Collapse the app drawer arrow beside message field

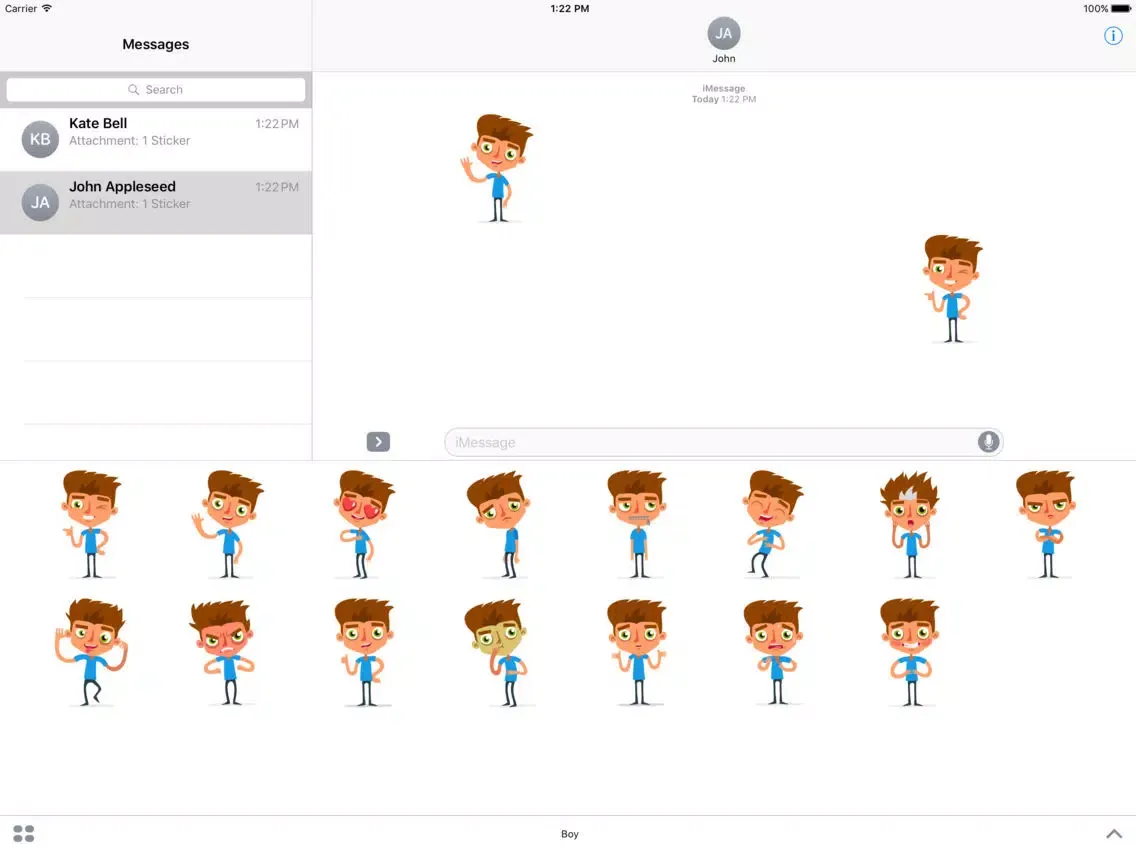[x=378, y=442]
